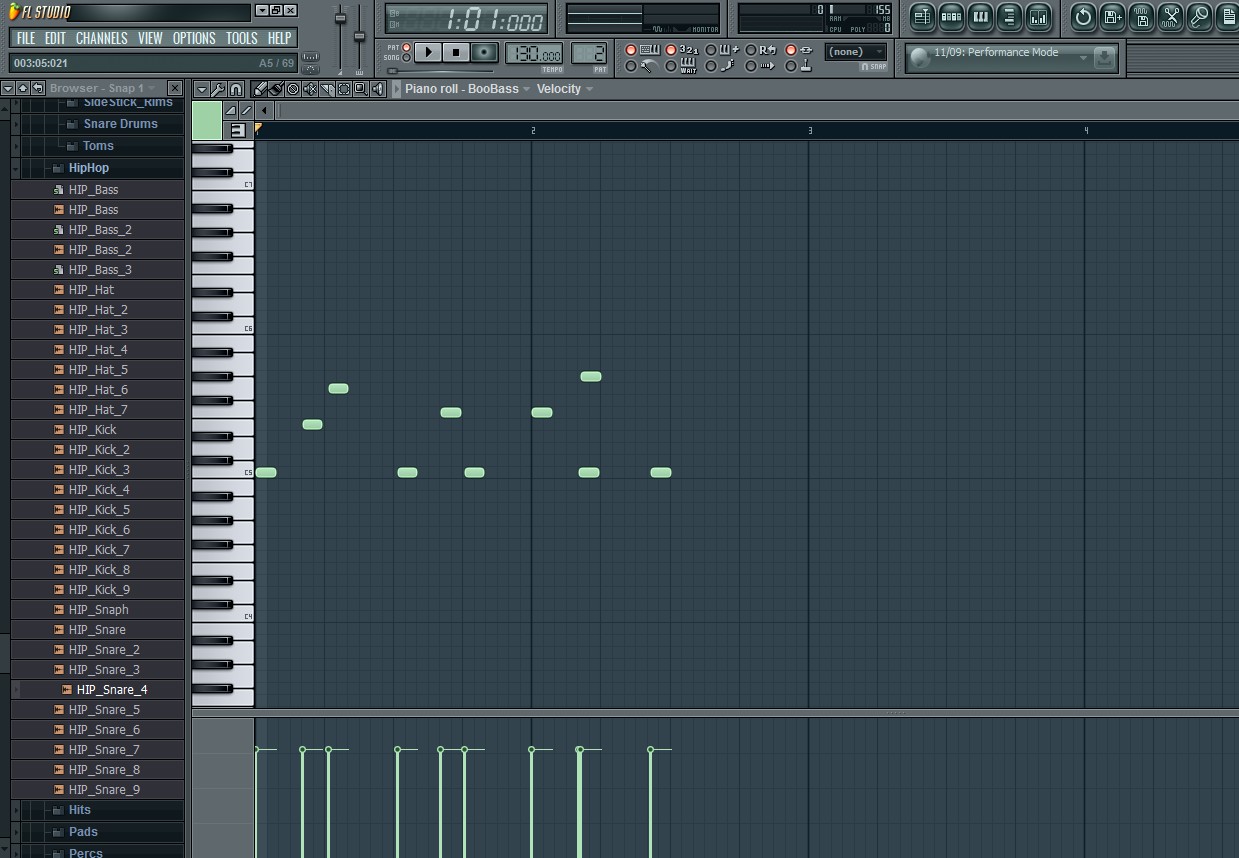Open piano roll wrench tools menu
1239x858 pixels.
coord(218,89)
